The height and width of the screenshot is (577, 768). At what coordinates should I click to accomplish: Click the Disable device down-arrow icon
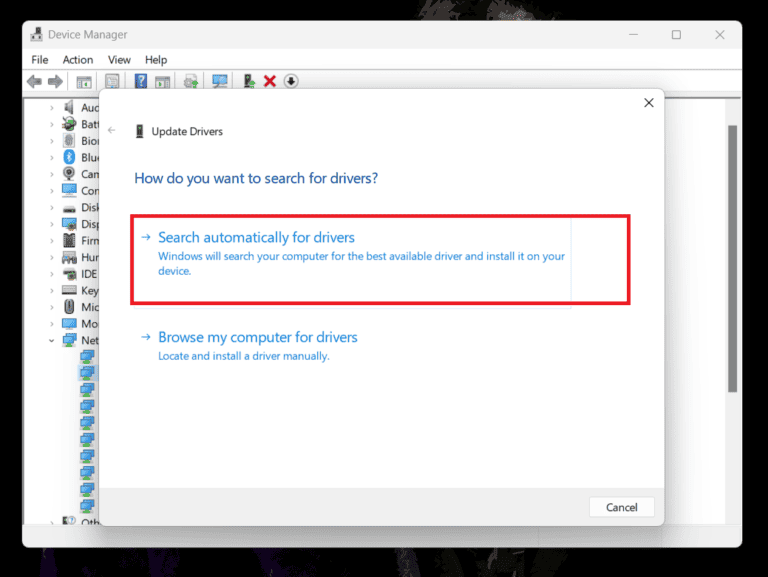[291, 81]
